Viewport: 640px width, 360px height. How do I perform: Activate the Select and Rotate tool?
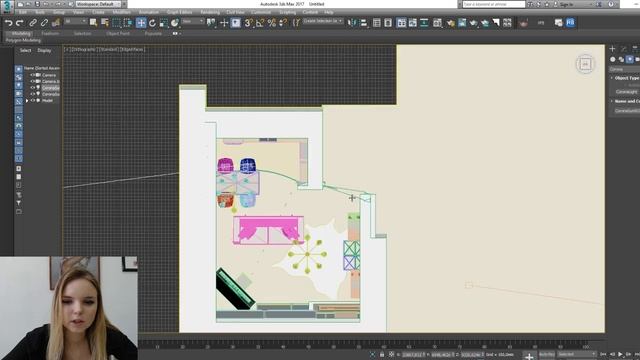point(152,23)
